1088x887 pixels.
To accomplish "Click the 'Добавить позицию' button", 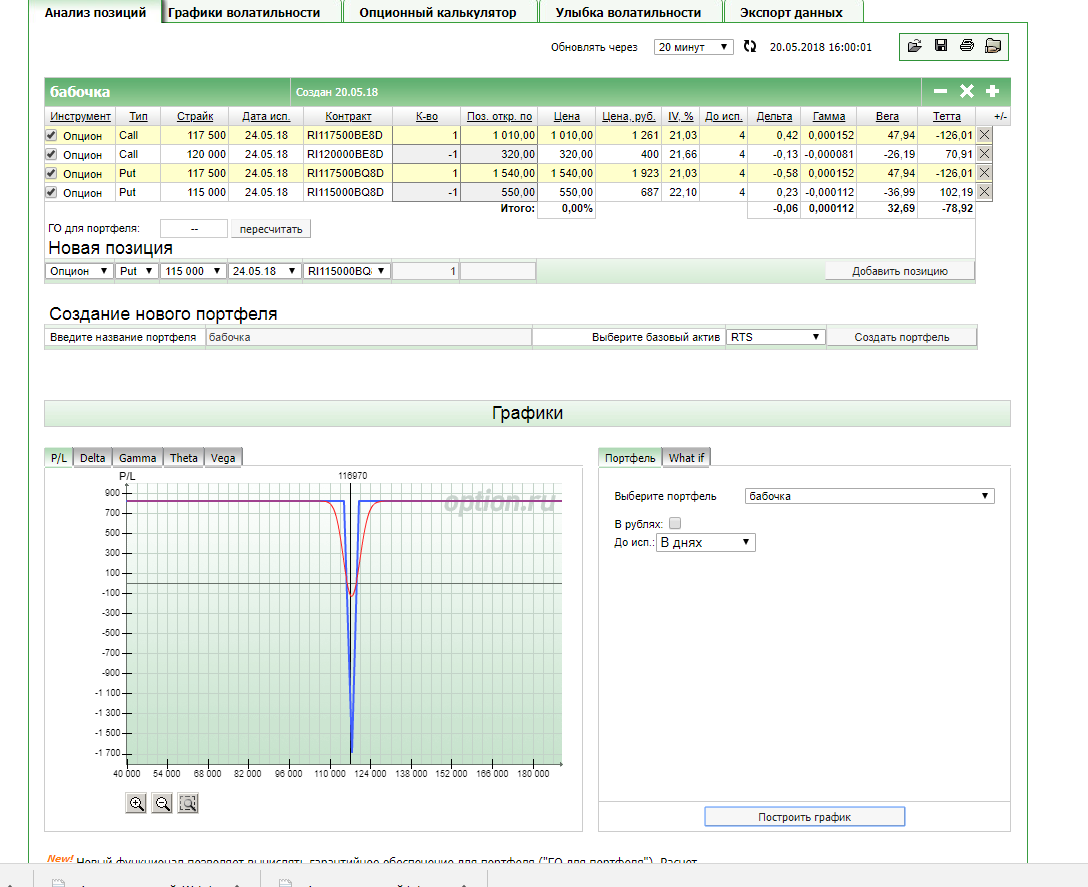I will click(899, 271).
